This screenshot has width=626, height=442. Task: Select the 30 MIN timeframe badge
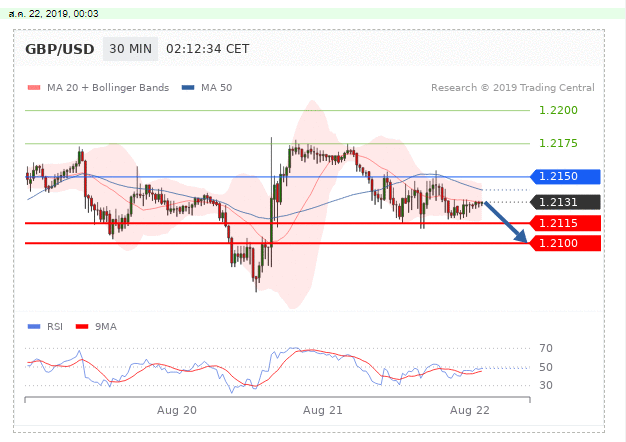(131, 49)
